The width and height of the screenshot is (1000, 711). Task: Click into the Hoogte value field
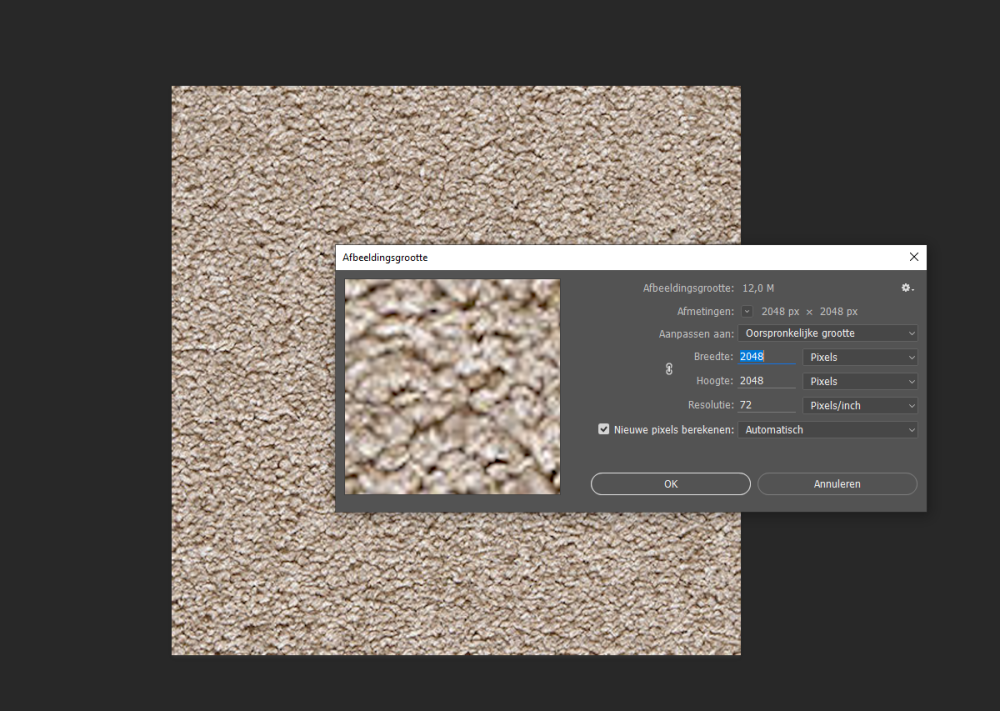[766, 381]
